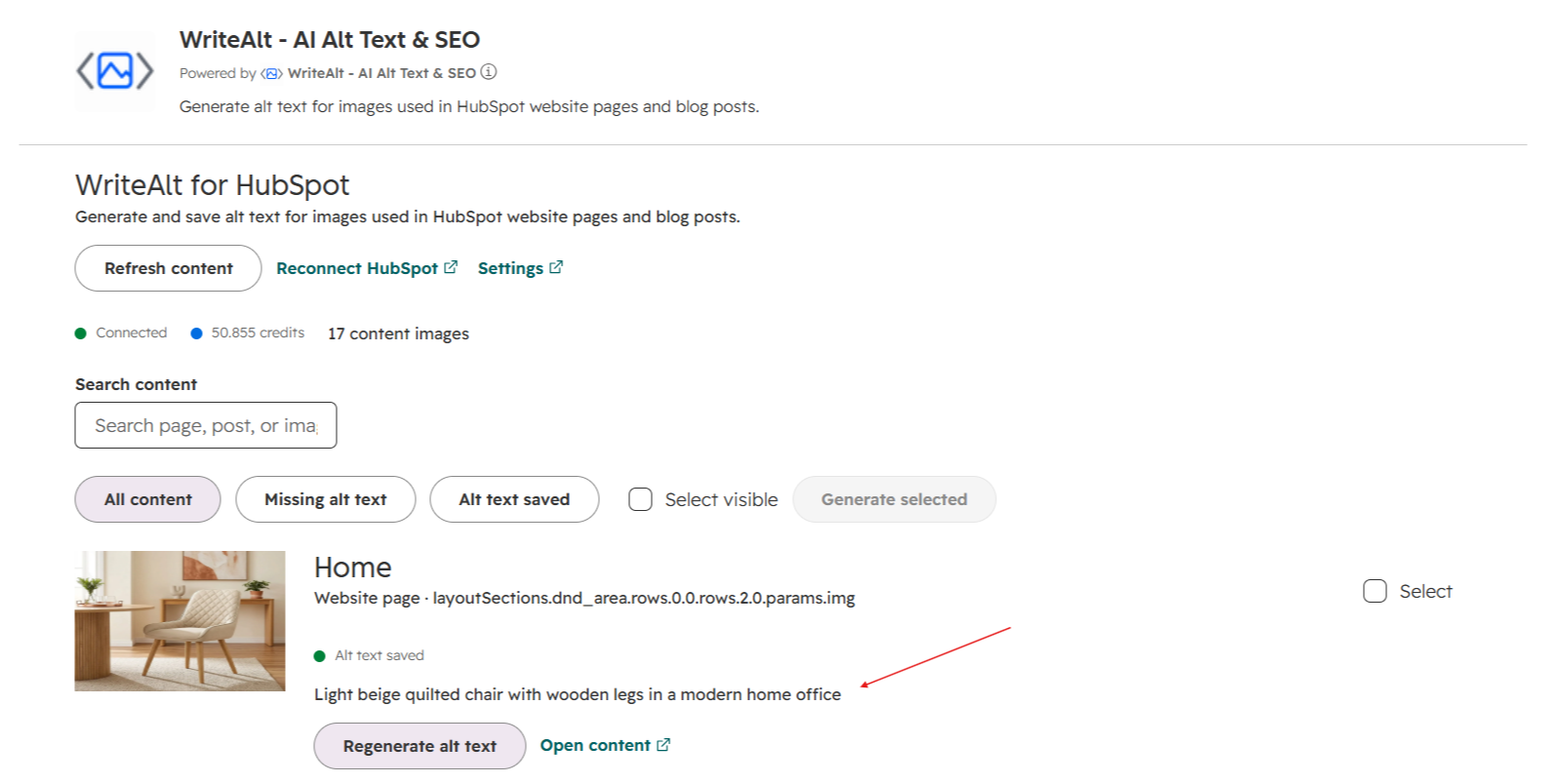The width and height of the screenshot is (1558, 784).
Task: Click the layoutSections path text under Home
Action: 644,598
